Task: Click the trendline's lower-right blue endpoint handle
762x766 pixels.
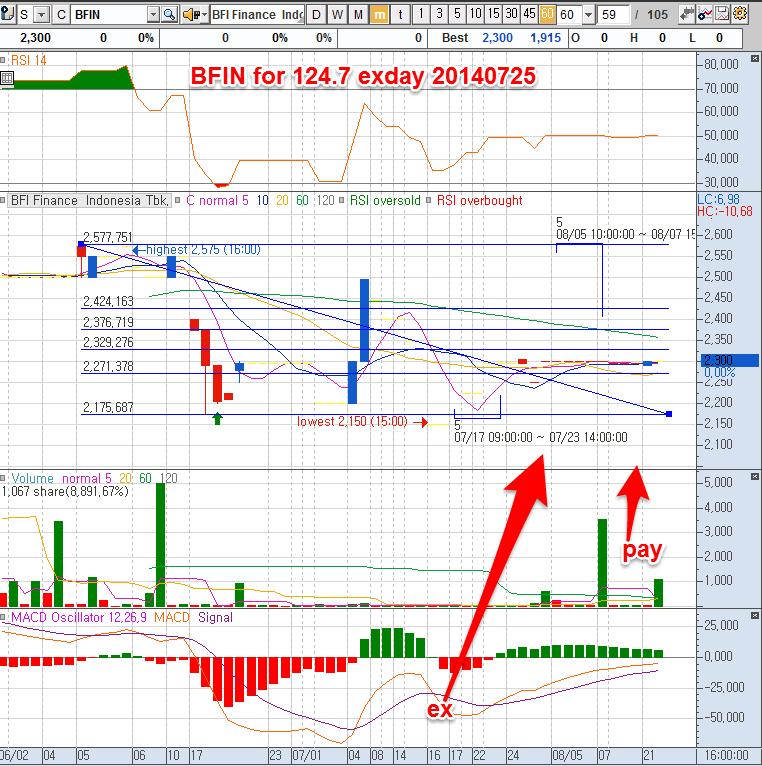Action: click(x=669, y=414)
